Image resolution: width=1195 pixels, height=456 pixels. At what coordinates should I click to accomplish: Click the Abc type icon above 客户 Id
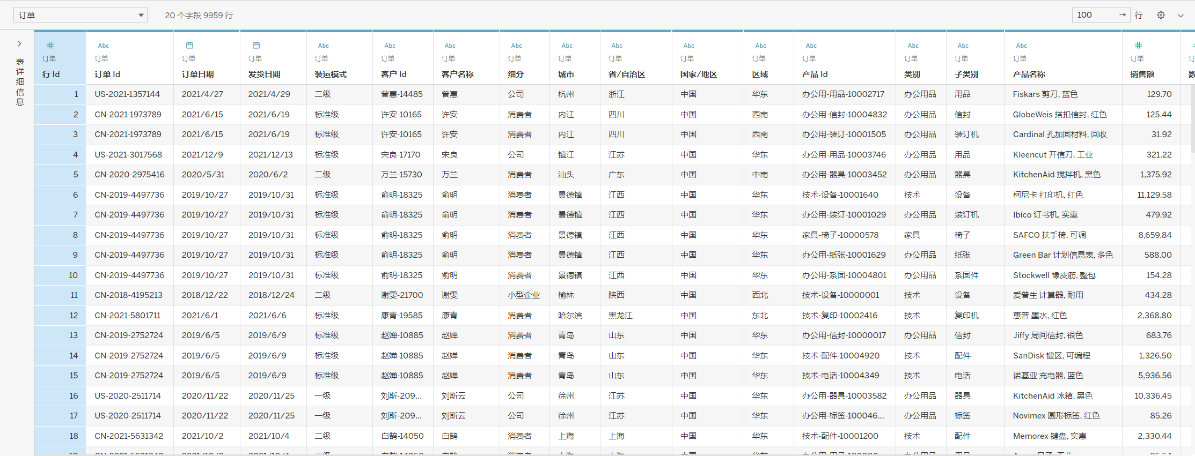389,46
